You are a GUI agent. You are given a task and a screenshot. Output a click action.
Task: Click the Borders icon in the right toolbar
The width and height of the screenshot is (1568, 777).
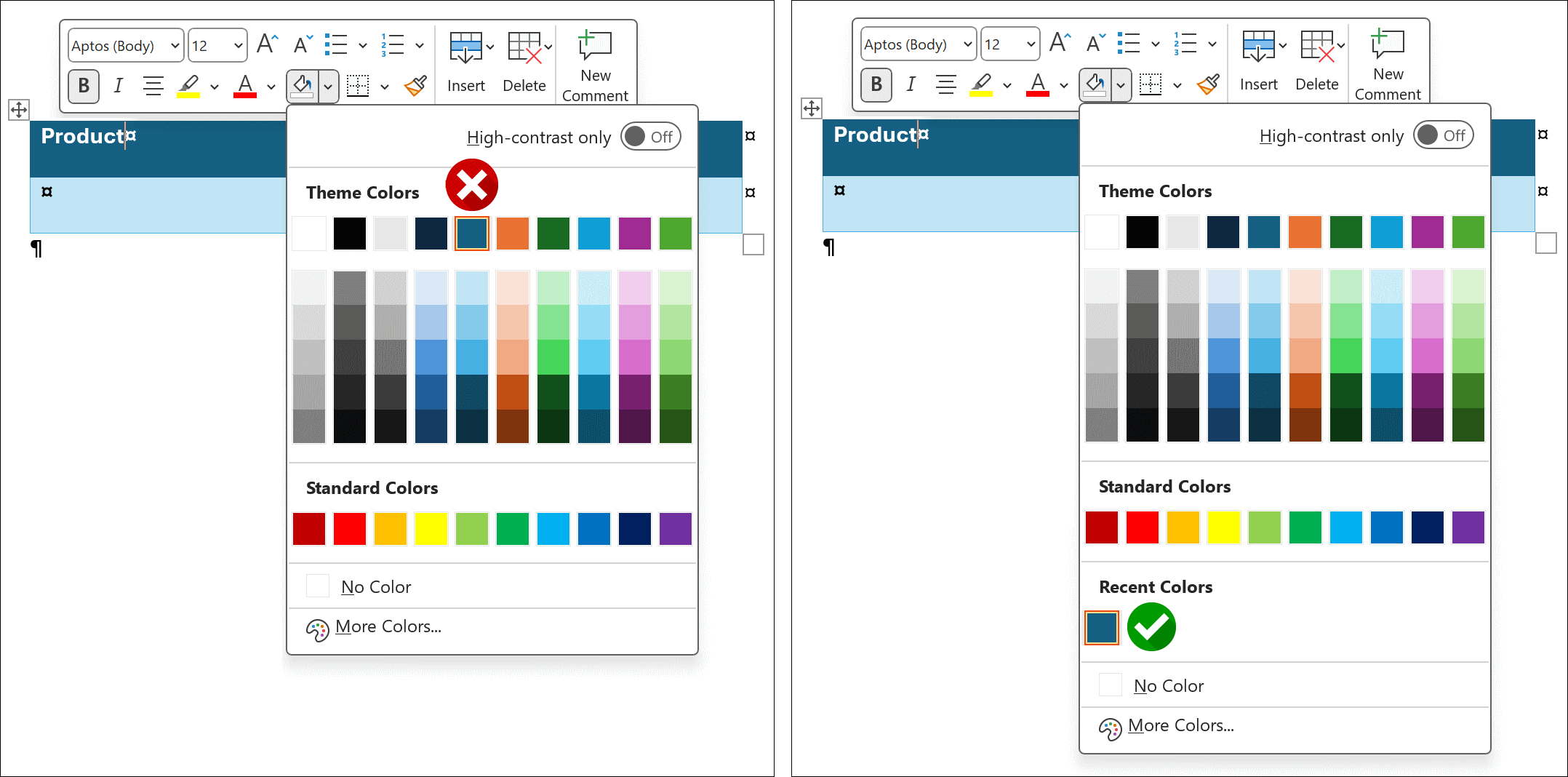point(1150,84)
